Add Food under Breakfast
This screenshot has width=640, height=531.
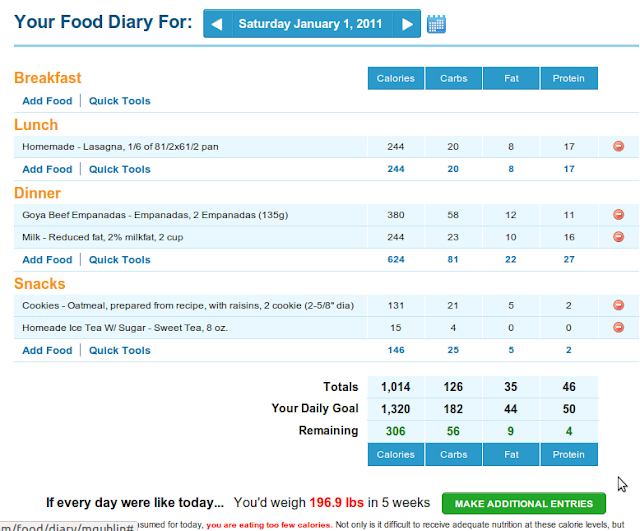tap(47, 101)
